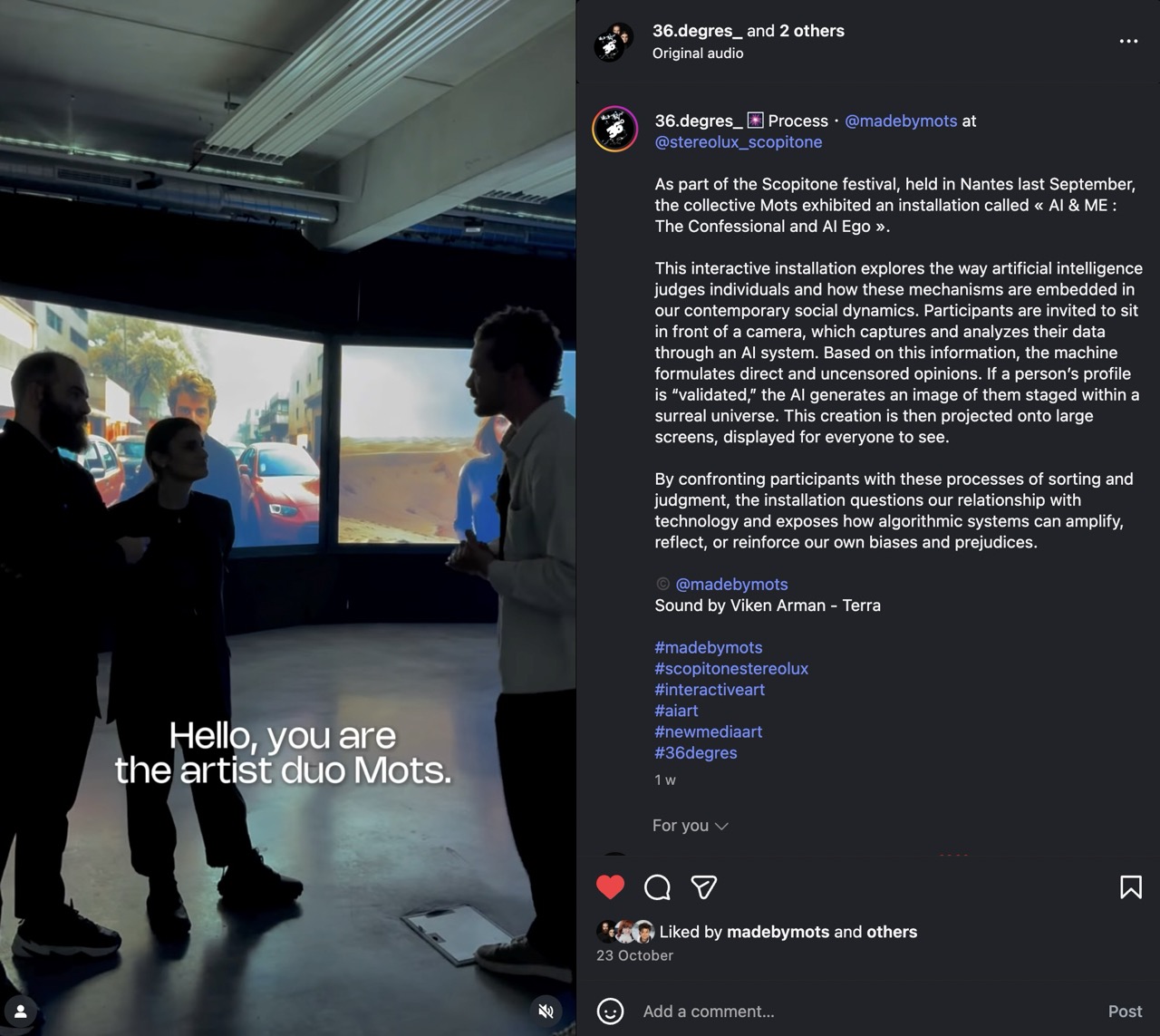Unmute the video audio
Image resolution: width=1160 pixels, height=1036 pixels.
[546, 1011]
